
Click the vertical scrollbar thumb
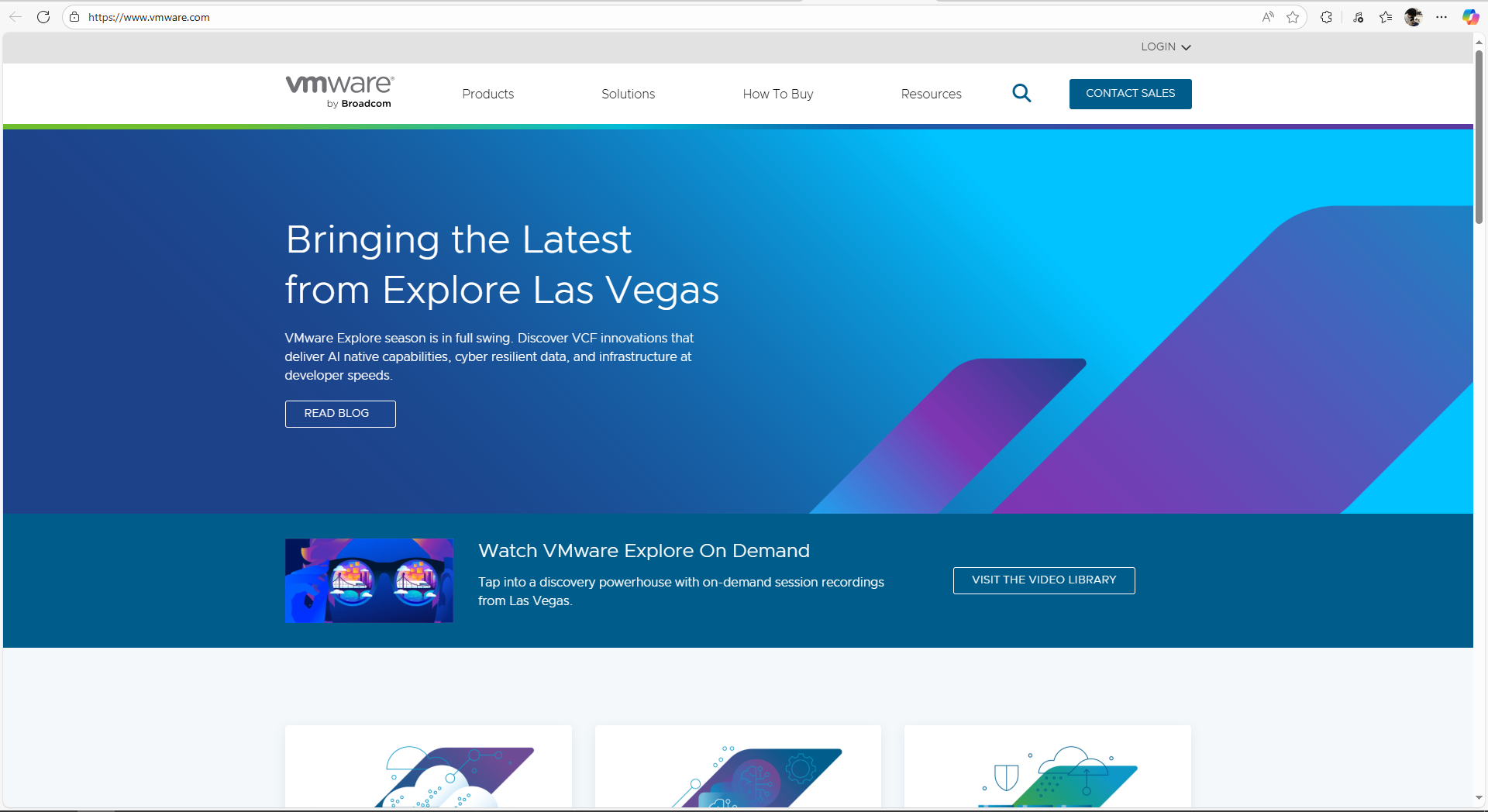click(x=1479, y=137)
